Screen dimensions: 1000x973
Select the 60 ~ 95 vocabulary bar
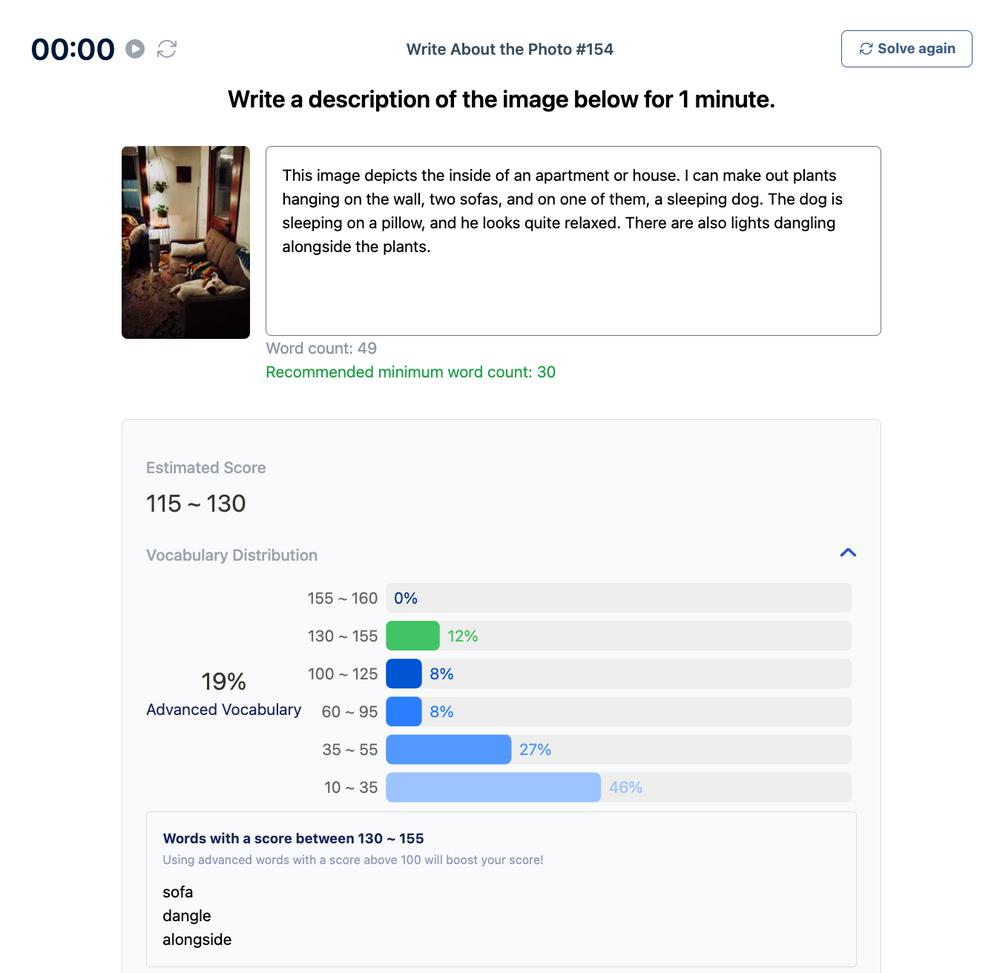(x=404, y=712)
